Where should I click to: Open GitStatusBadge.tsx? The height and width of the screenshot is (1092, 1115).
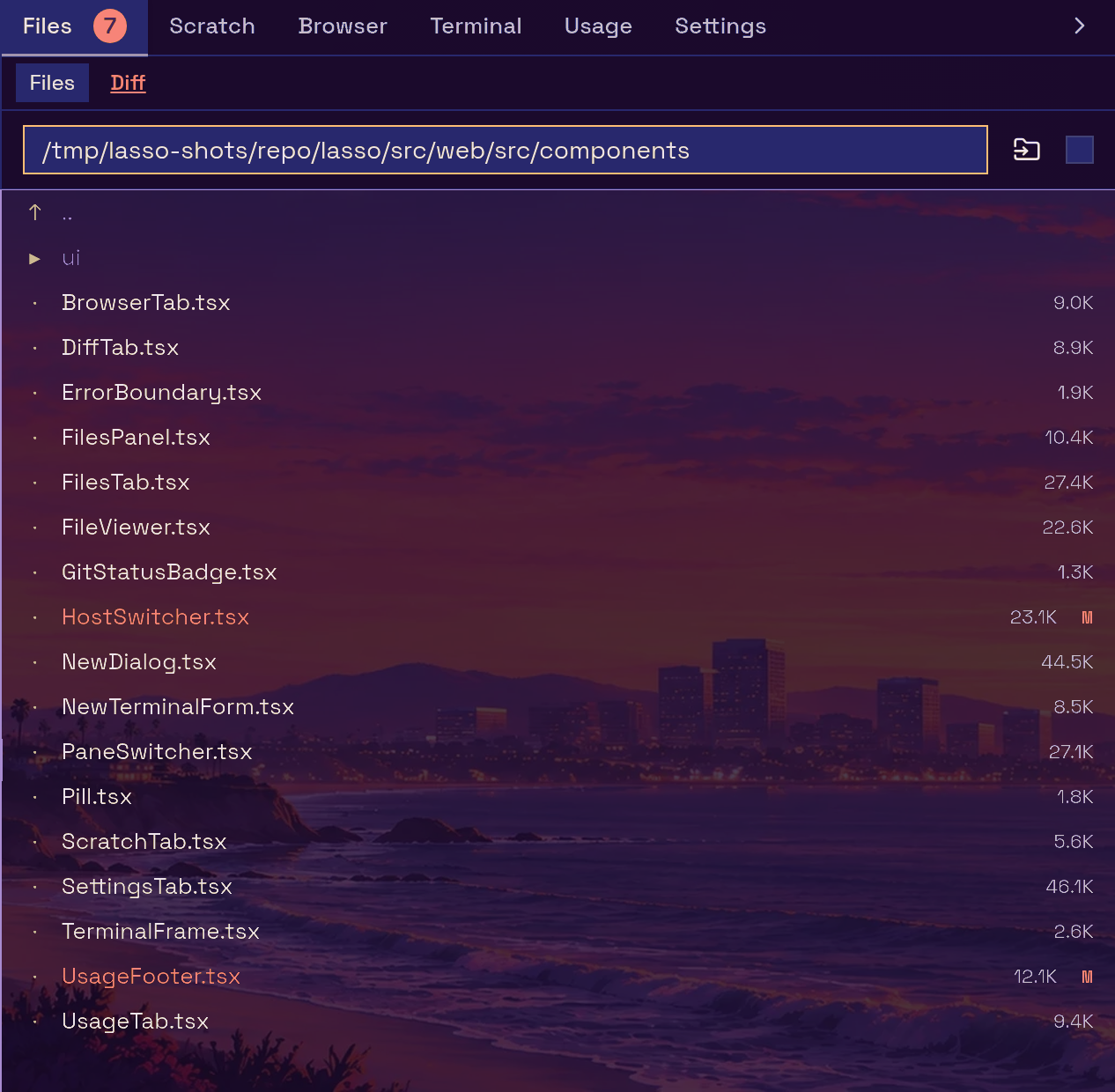pyautogui.click(x=557, y=572)
